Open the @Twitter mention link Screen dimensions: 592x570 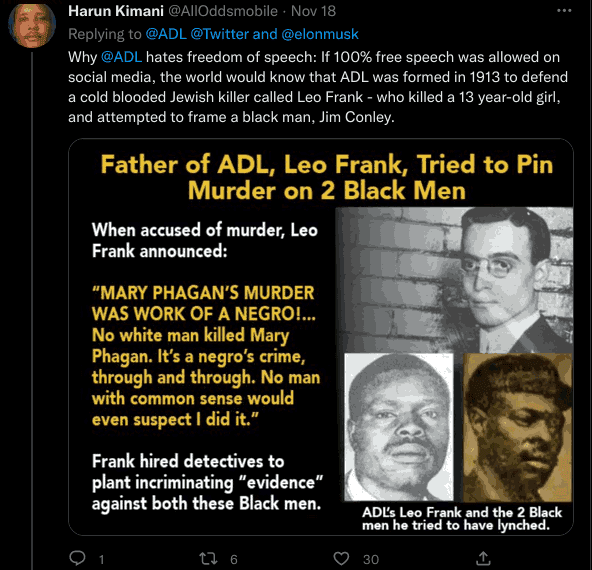pos(220,34)
